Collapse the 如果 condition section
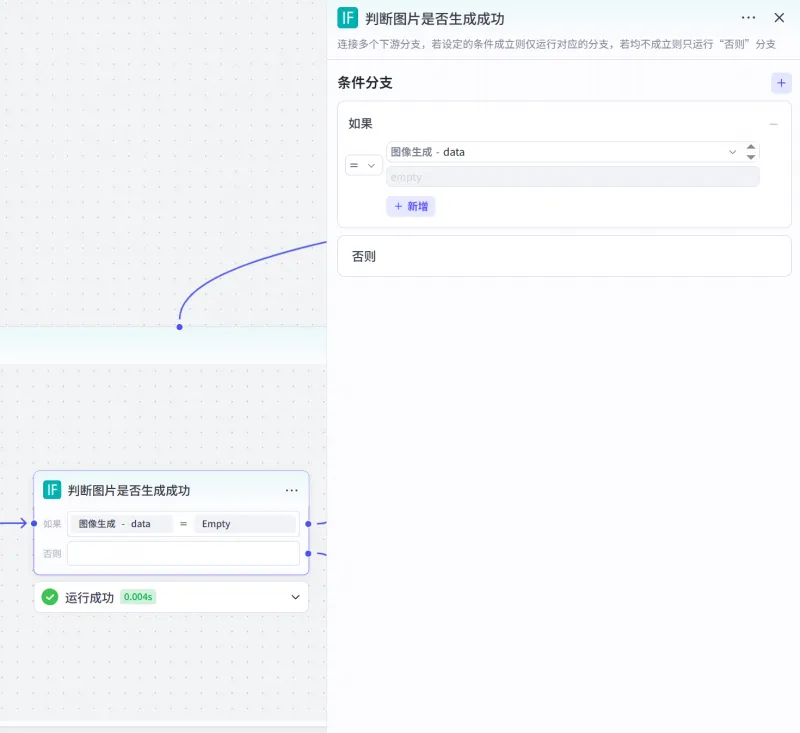This screenshot has height=733, width=800. [773, 124]
